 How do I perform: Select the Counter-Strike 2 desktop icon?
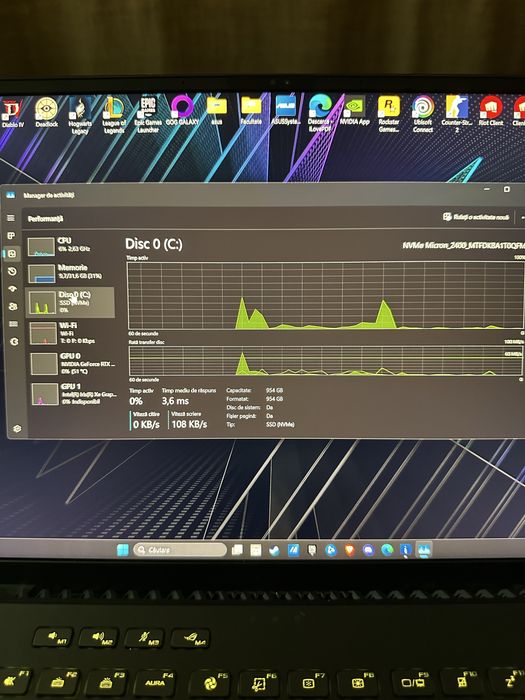(457, 114)
